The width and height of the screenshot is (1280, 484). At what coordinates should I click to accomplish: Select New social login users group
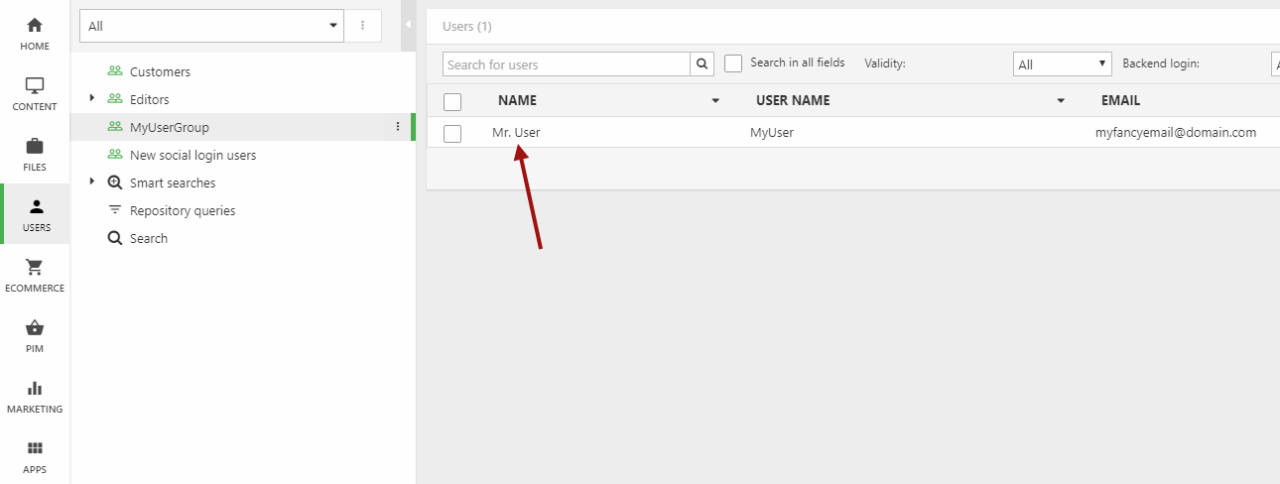tap(192, 155)
